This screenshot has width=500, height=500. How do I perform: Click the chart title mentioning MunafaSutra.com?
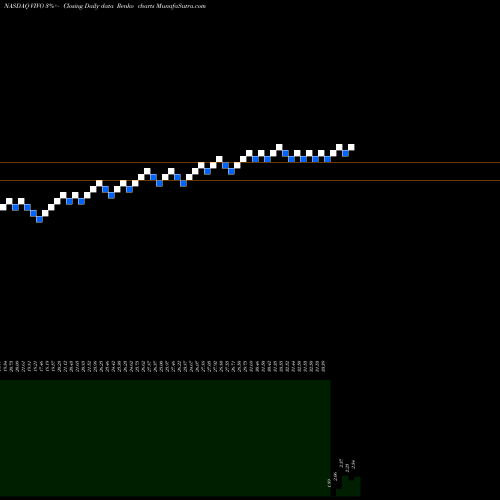(x=105, y=6)
